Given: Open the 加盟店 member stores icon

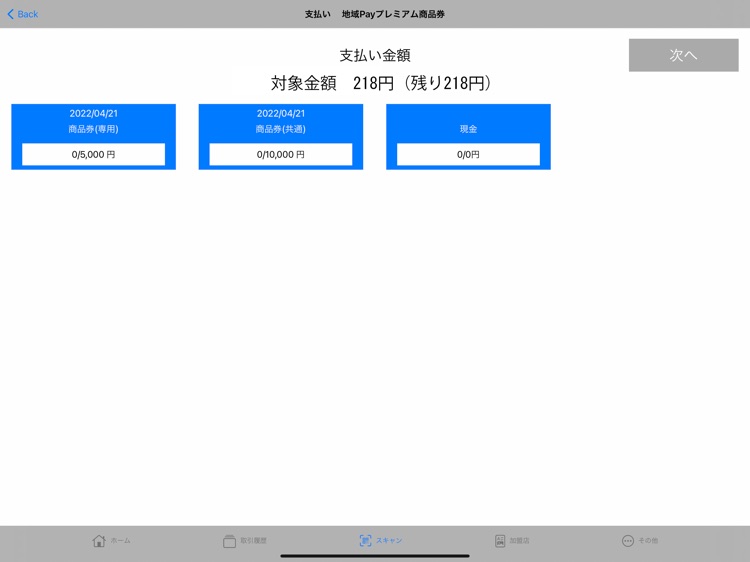Looking at the screenshot, I should (x=500, y=541).
